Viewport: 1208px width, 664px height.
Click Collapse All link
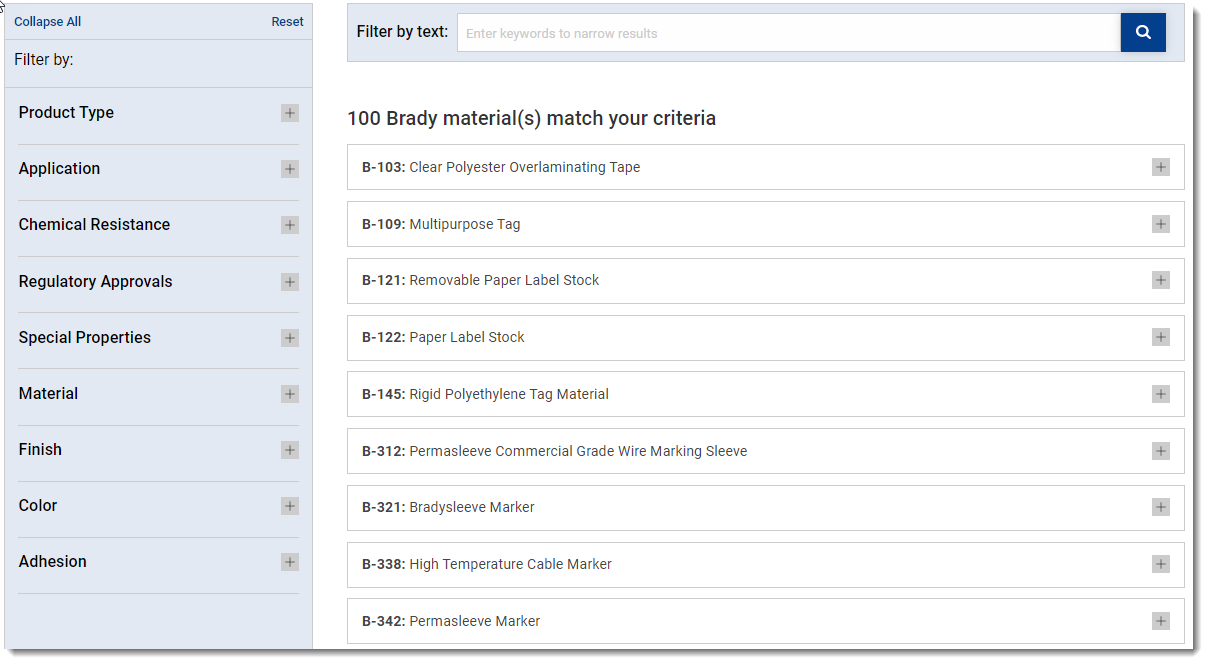(48, 22)
